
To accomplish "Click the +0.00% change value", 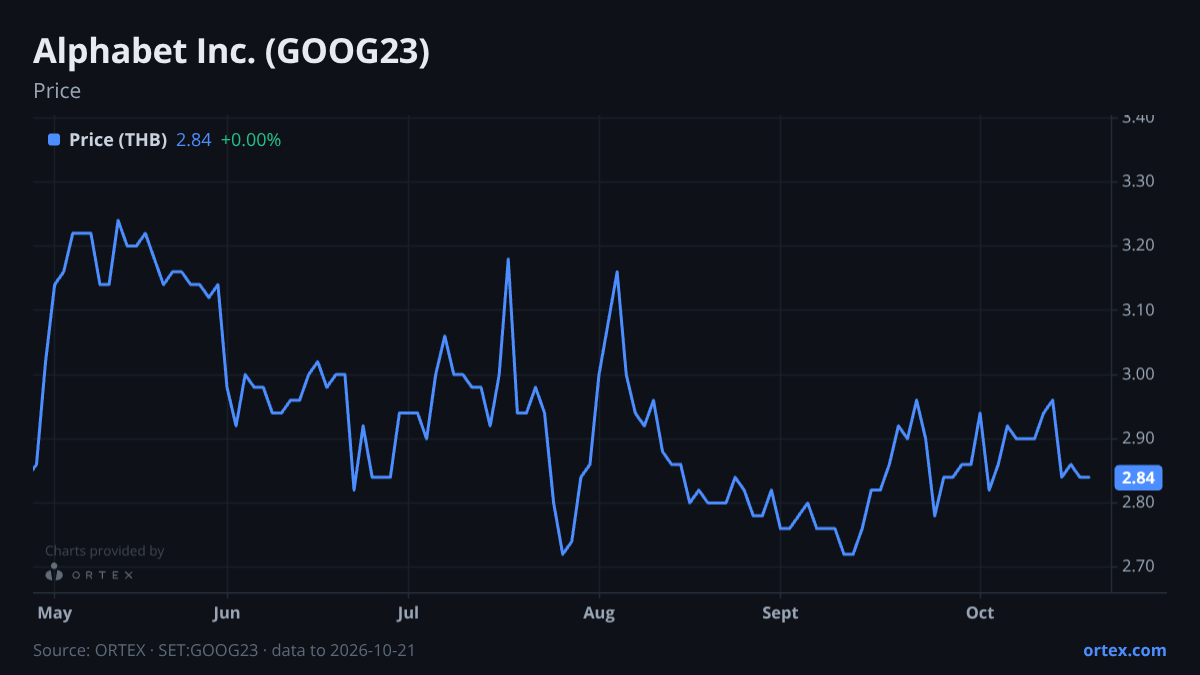I will (251, 140).
